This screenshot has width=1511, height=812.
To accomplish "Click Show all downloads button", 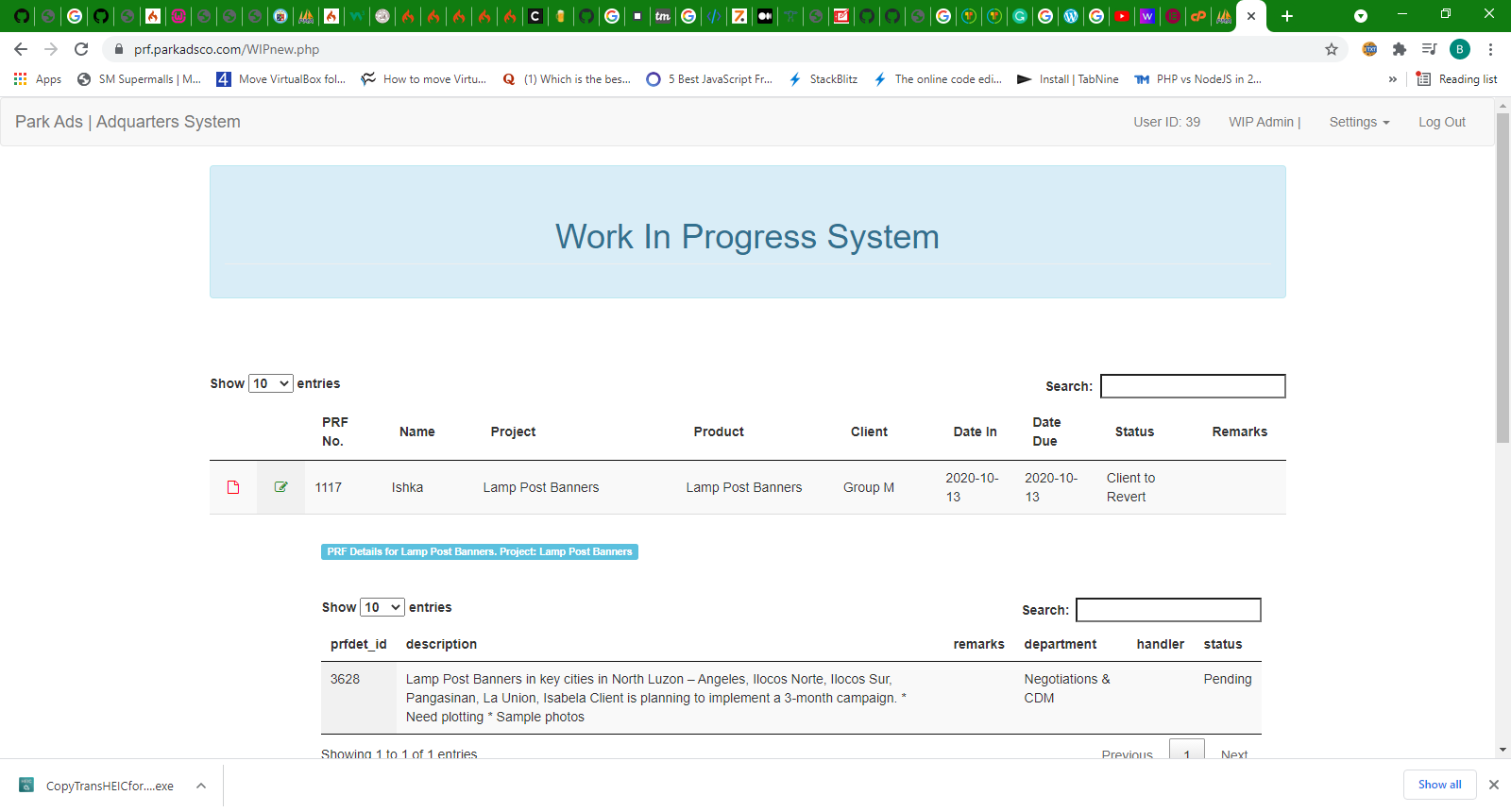I will pyautogui.click(x=1439, y=785).
